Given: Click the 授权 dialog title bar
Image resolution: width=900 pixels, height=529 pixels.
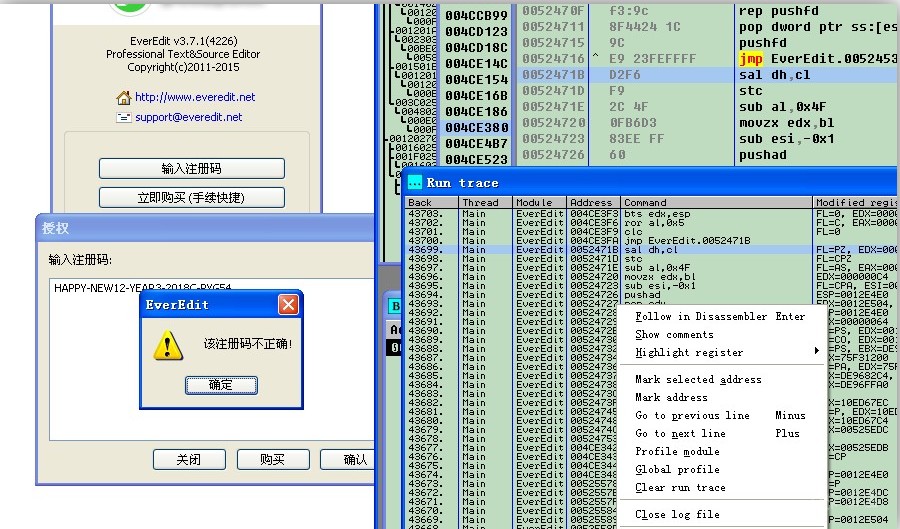Looking at the screenshot, I should coord(205,228).
